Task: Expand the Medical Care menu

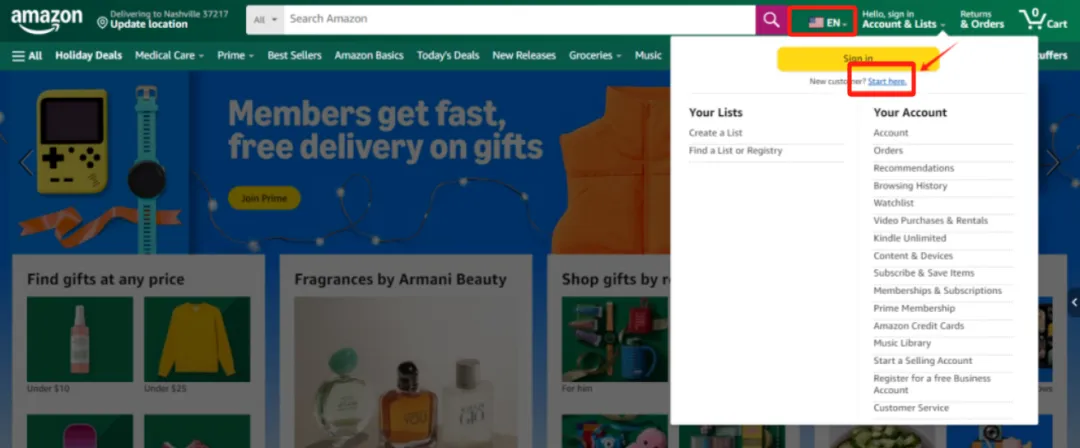Action: 169,56
